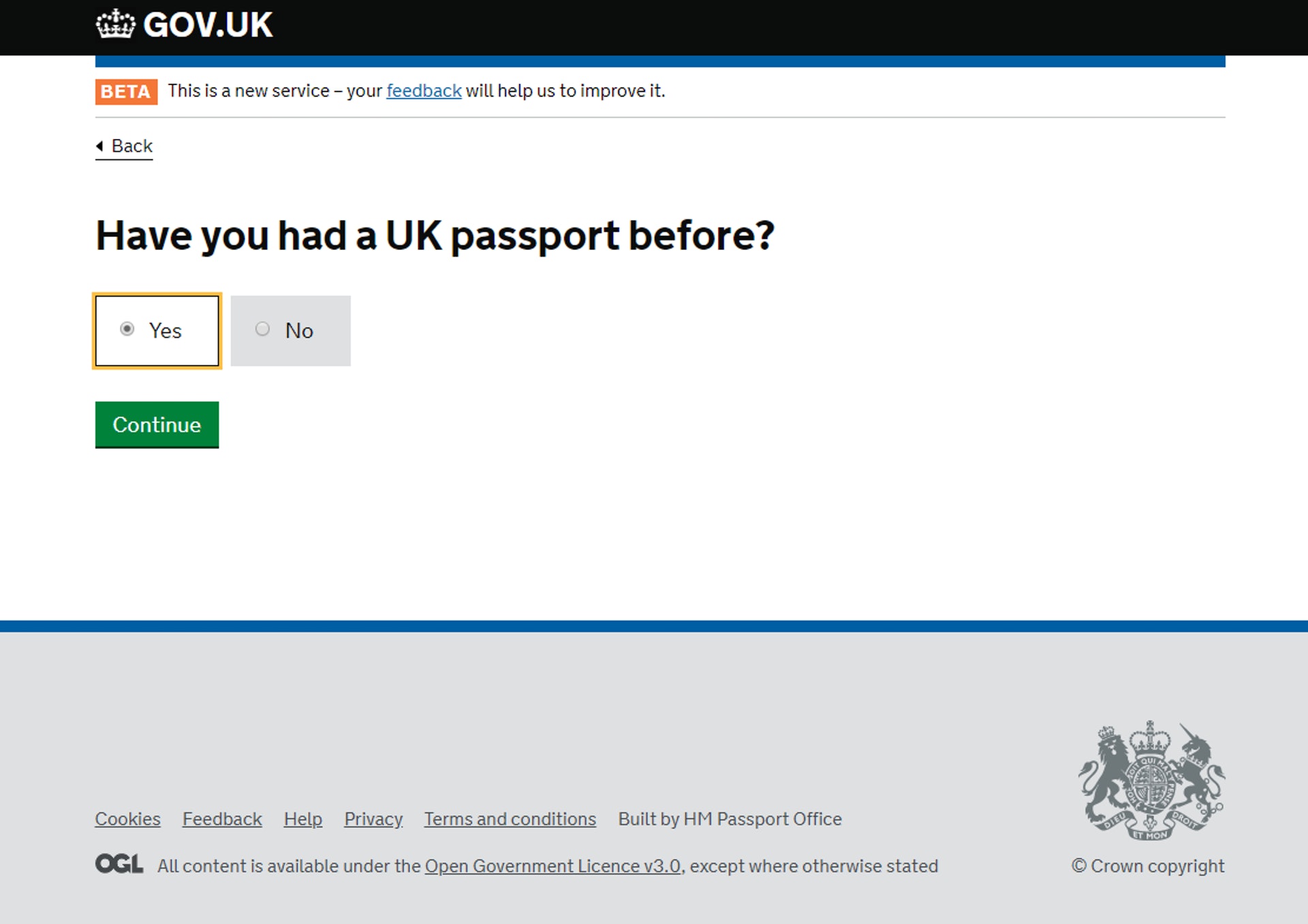This screenshot has width=1308, height=924.
Task: Click the Back navigation link
Action: tap(123, 146)
